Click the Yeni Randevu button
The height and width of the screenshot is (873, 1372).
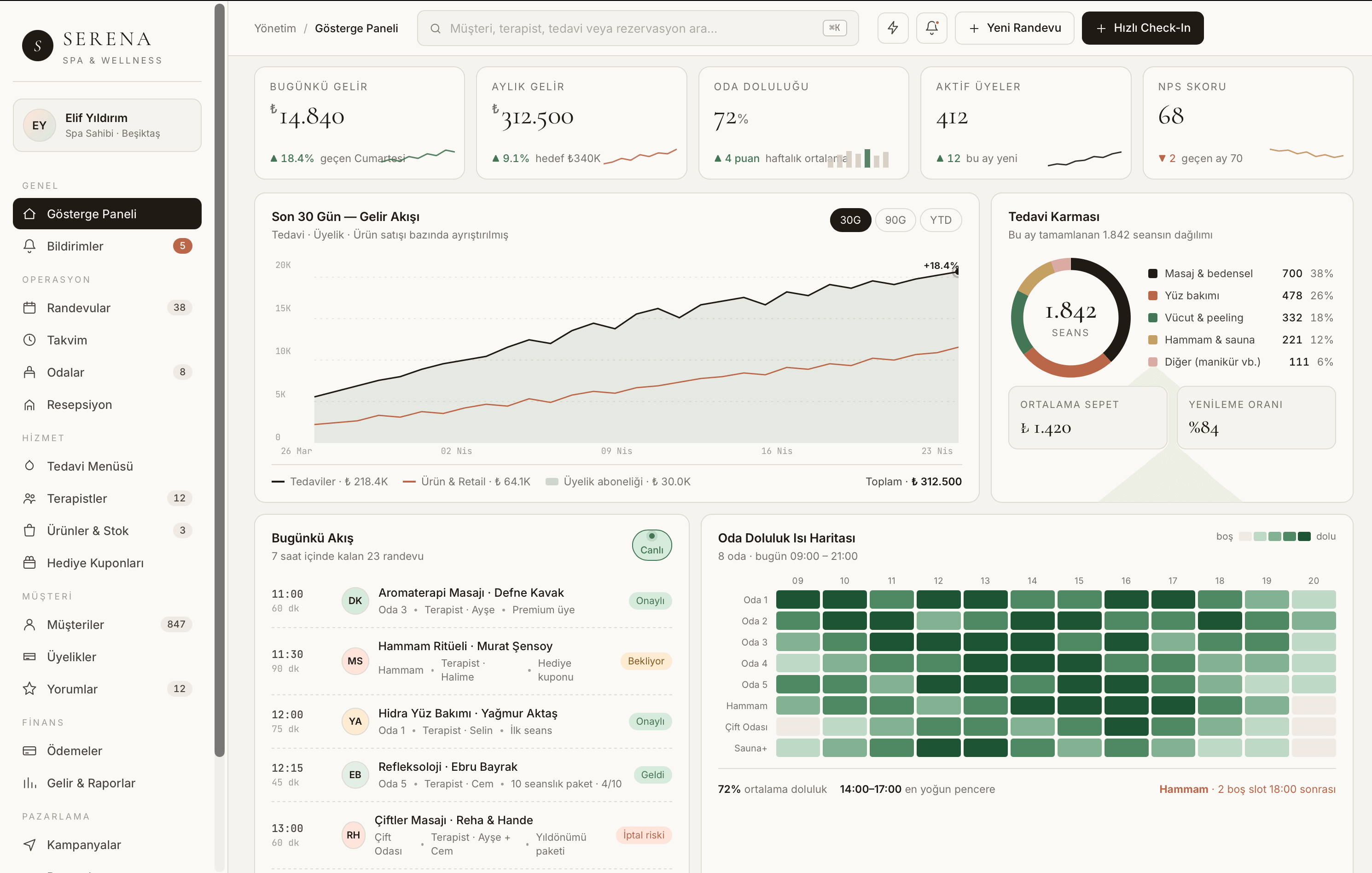(x=1014, y=28)
